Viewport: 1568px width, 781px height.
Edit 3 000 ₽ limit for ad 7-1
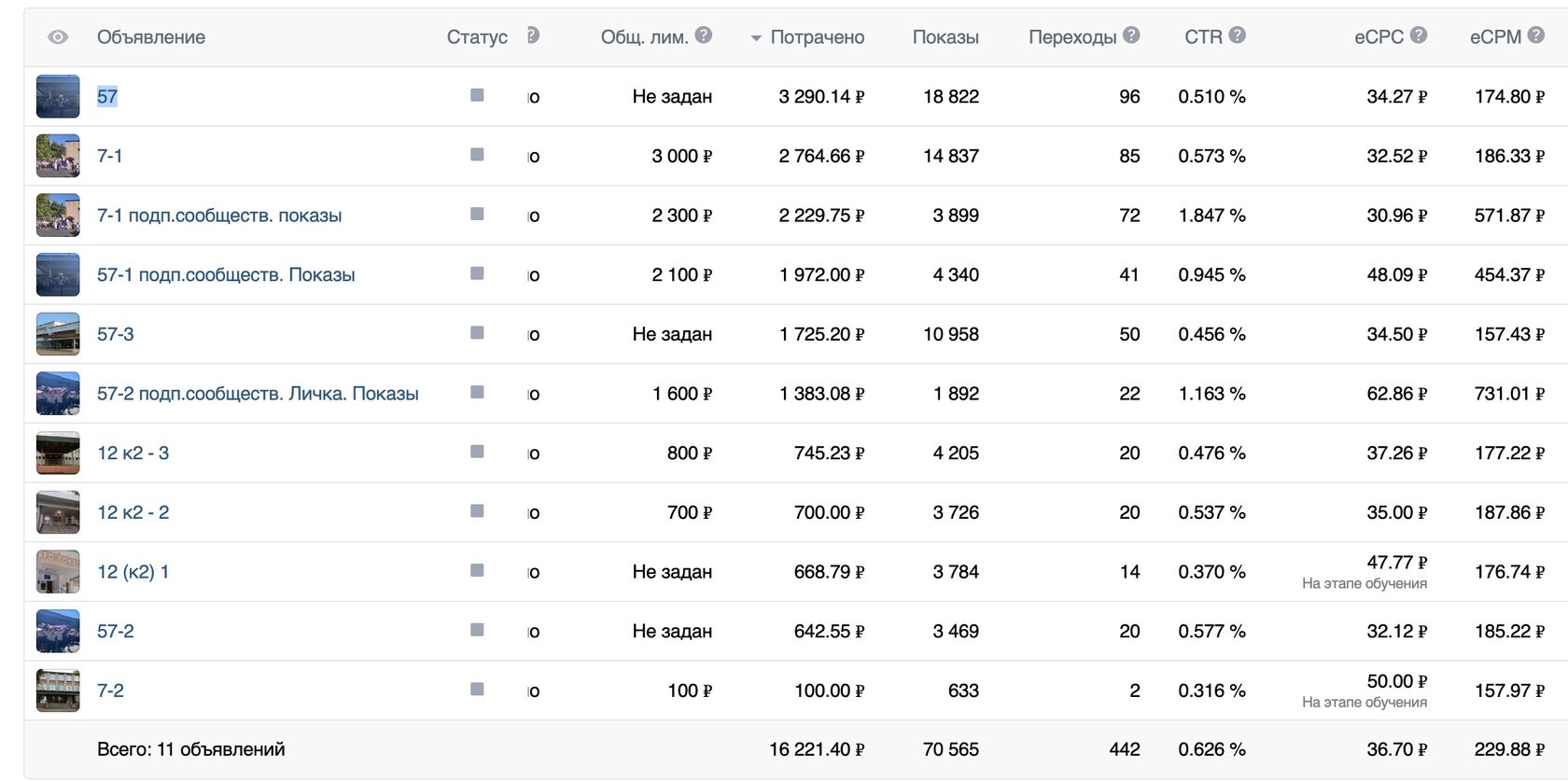[x=681, y=156]
